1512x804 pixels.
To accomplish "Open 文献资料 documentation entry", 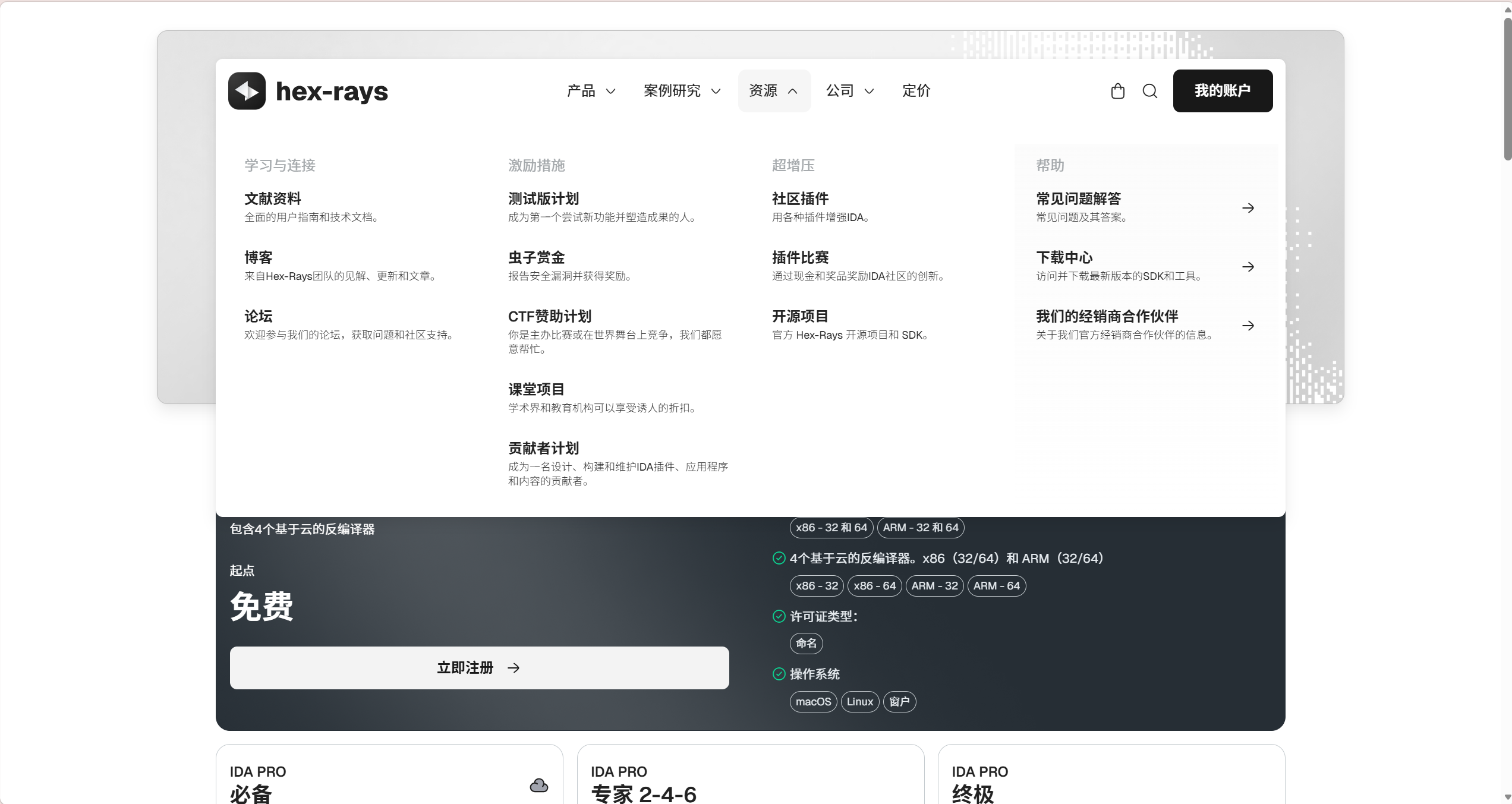I will point(273,198).
